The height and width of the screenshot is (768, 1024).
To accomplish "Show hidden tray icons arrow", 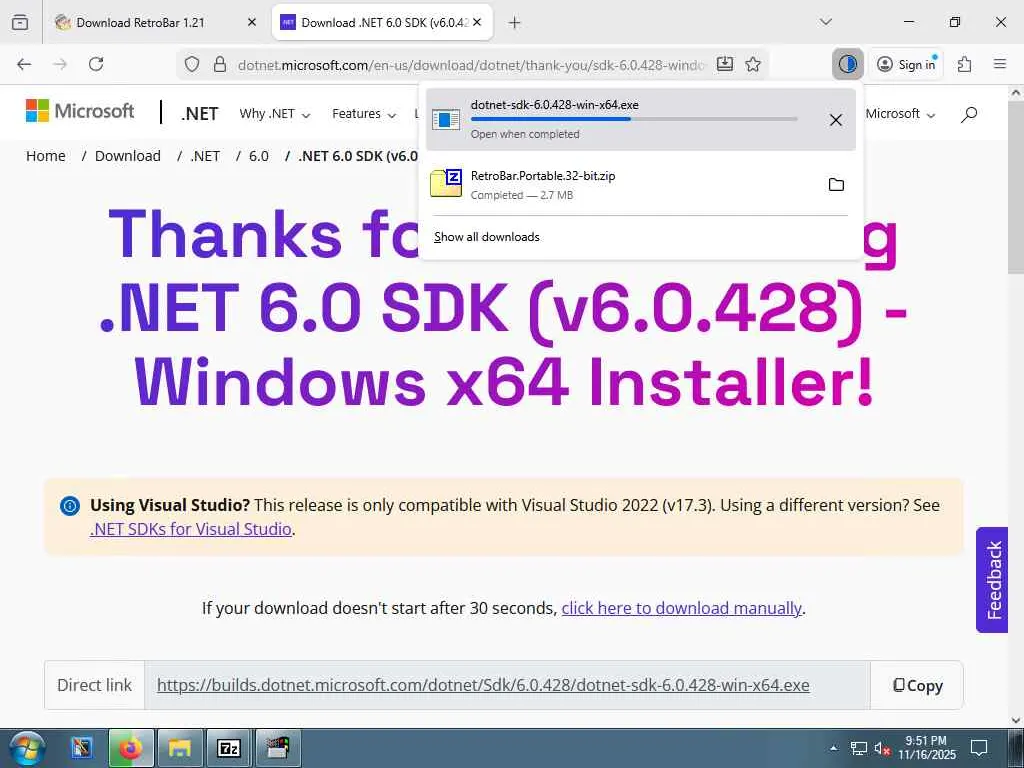I will click(x=834, y=748).
